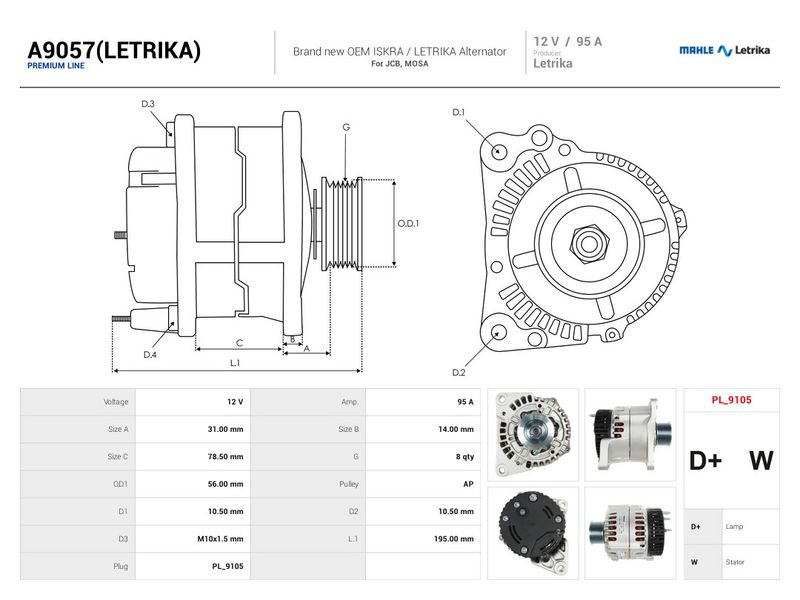This screenshot has width=800, height=600.
Task: Click the 'For JCB, MOSA' subtitle
Action: click(x=399, y=64)
